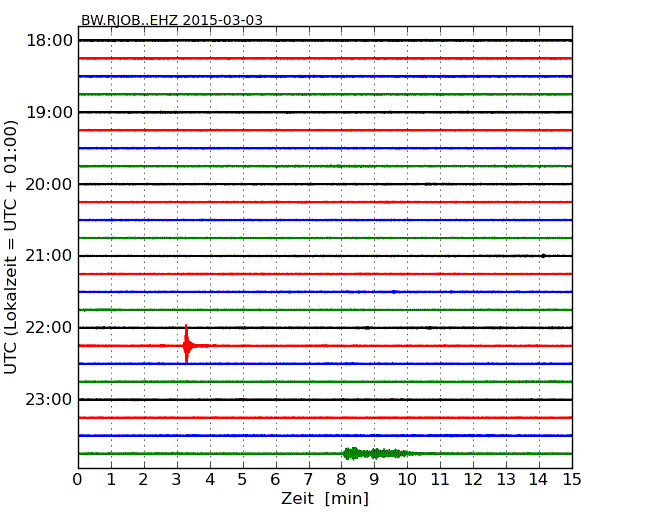
Task: Click the 20:00 time label
Action: click(50, 184)
